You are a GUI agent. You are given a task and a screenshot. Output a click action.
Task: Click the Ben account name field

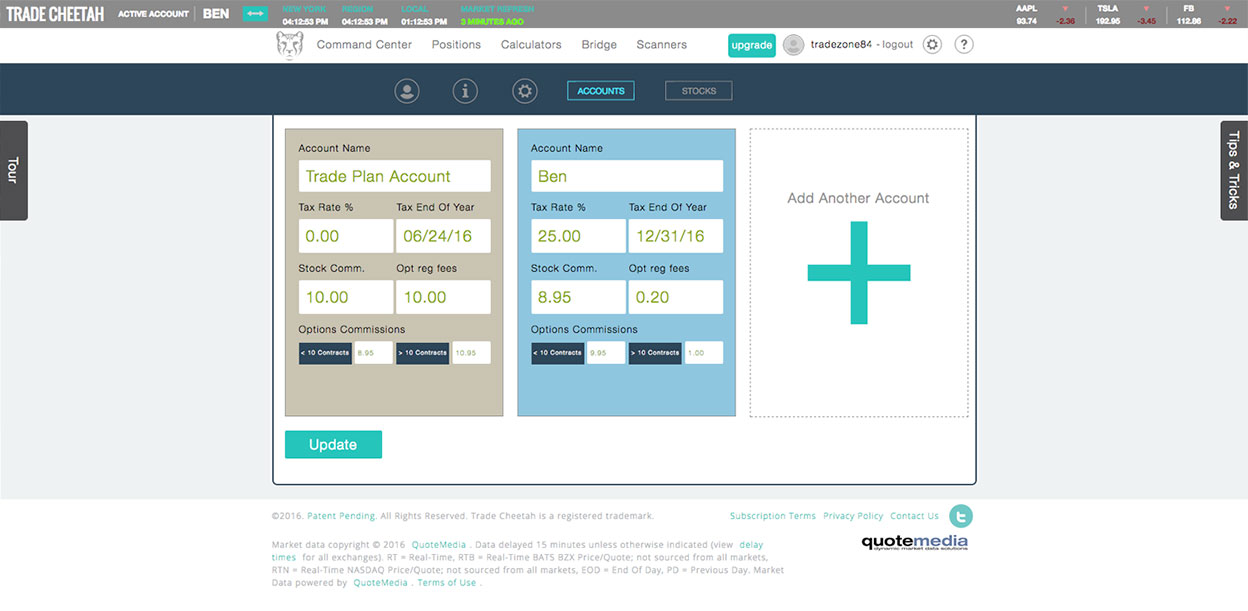(x=626, y=176)
